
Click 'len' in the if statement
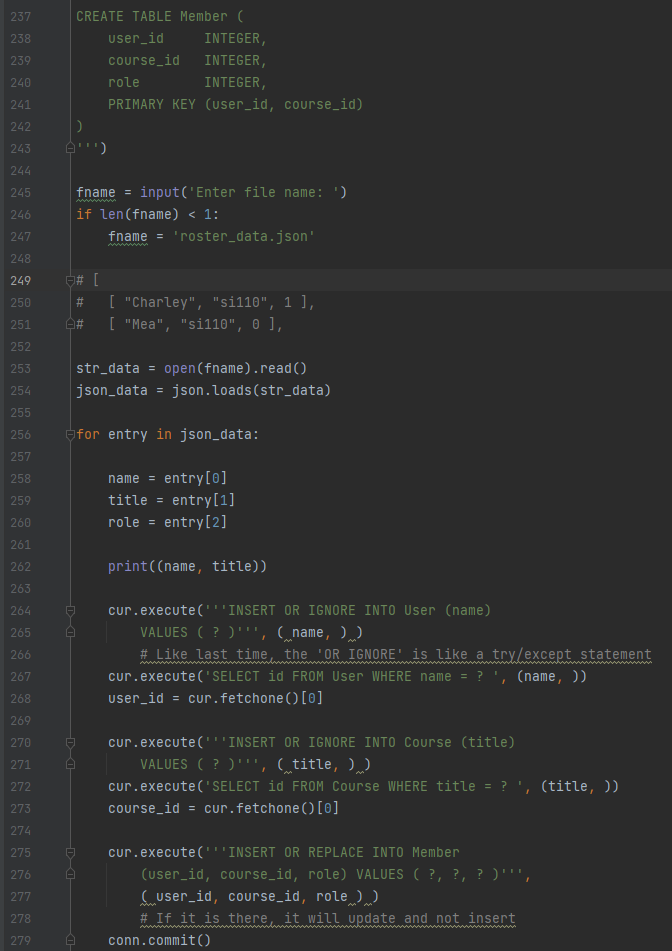(x=112, y=214)
